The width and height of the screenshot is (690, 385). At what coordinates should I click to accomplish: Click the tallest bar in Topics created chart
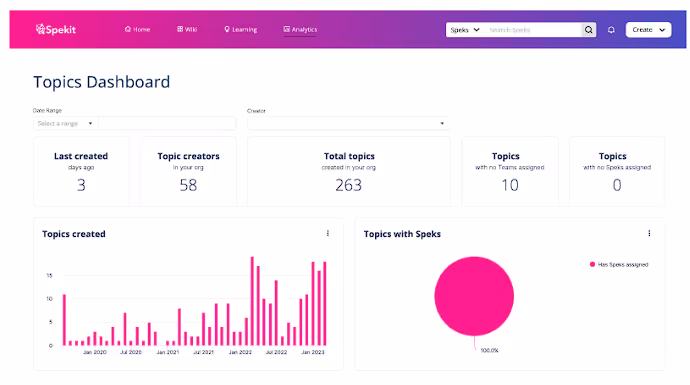click(x=252, y=301)
